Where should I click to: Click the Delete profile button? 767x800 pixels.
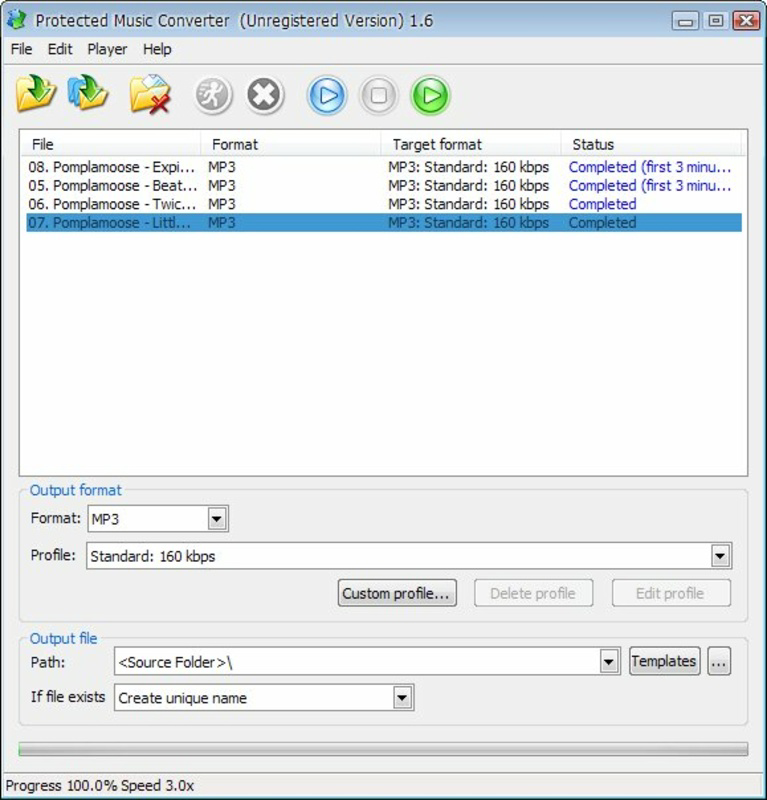(x=533, y=593)
